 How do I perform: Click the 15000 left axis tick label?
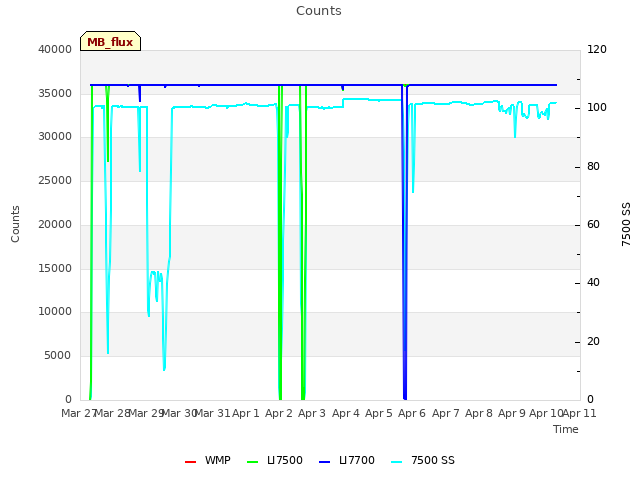coord(55,268)
